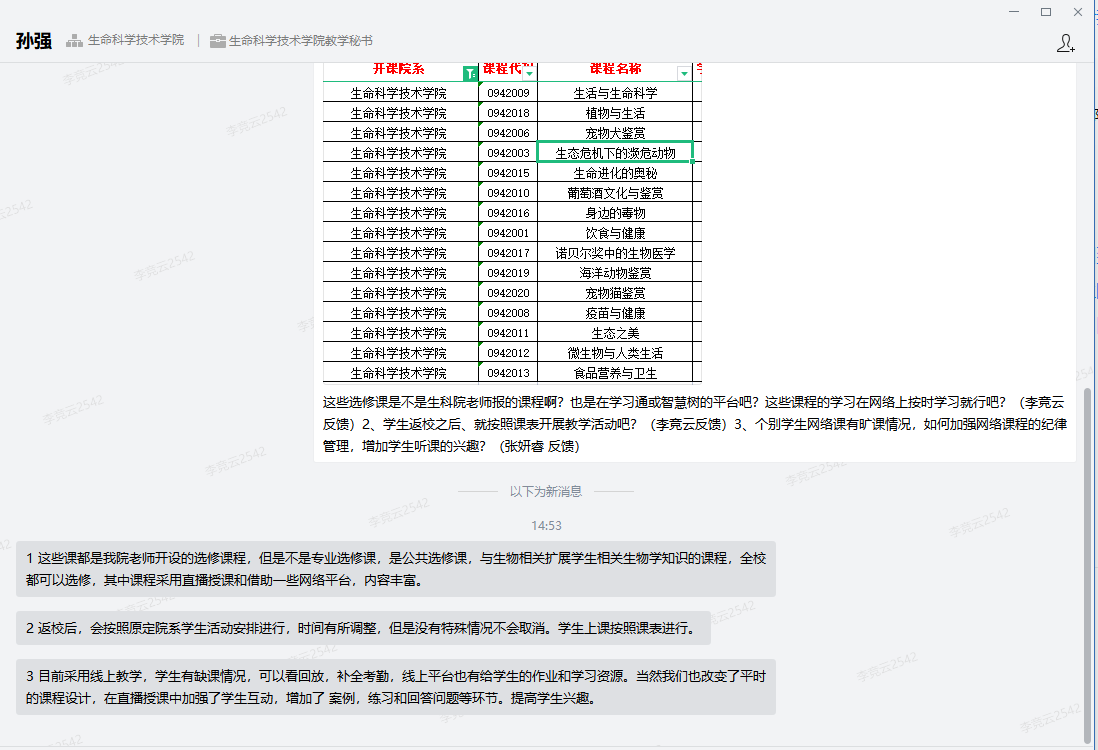Expand the 课程名称 column filter dropdown
The image size is (1098, 750).
pos(684,73)
